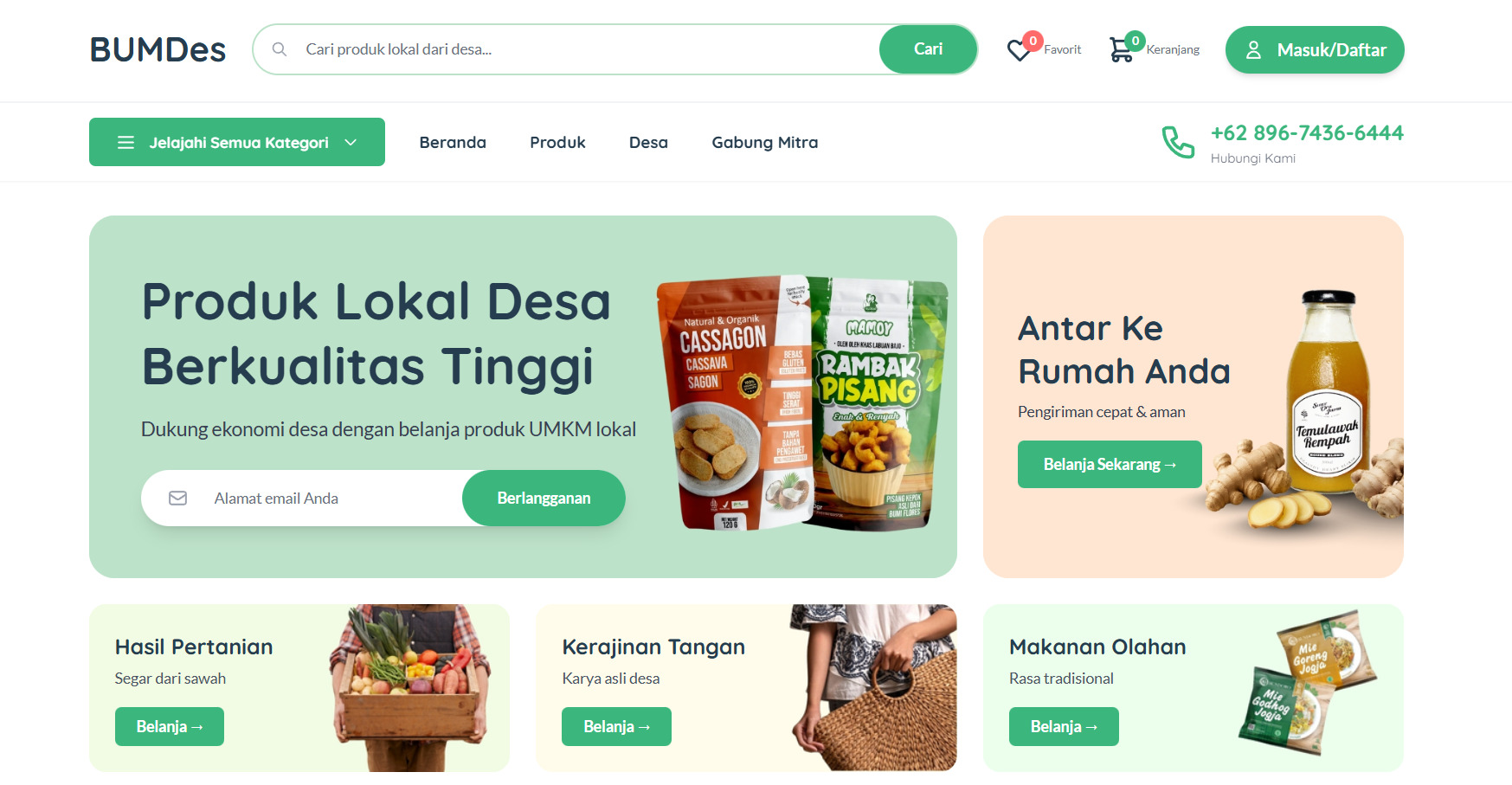
Task: Click Belanja under Kerajinan Tangan
Action: pyautogui.click(x=616, y=726)
